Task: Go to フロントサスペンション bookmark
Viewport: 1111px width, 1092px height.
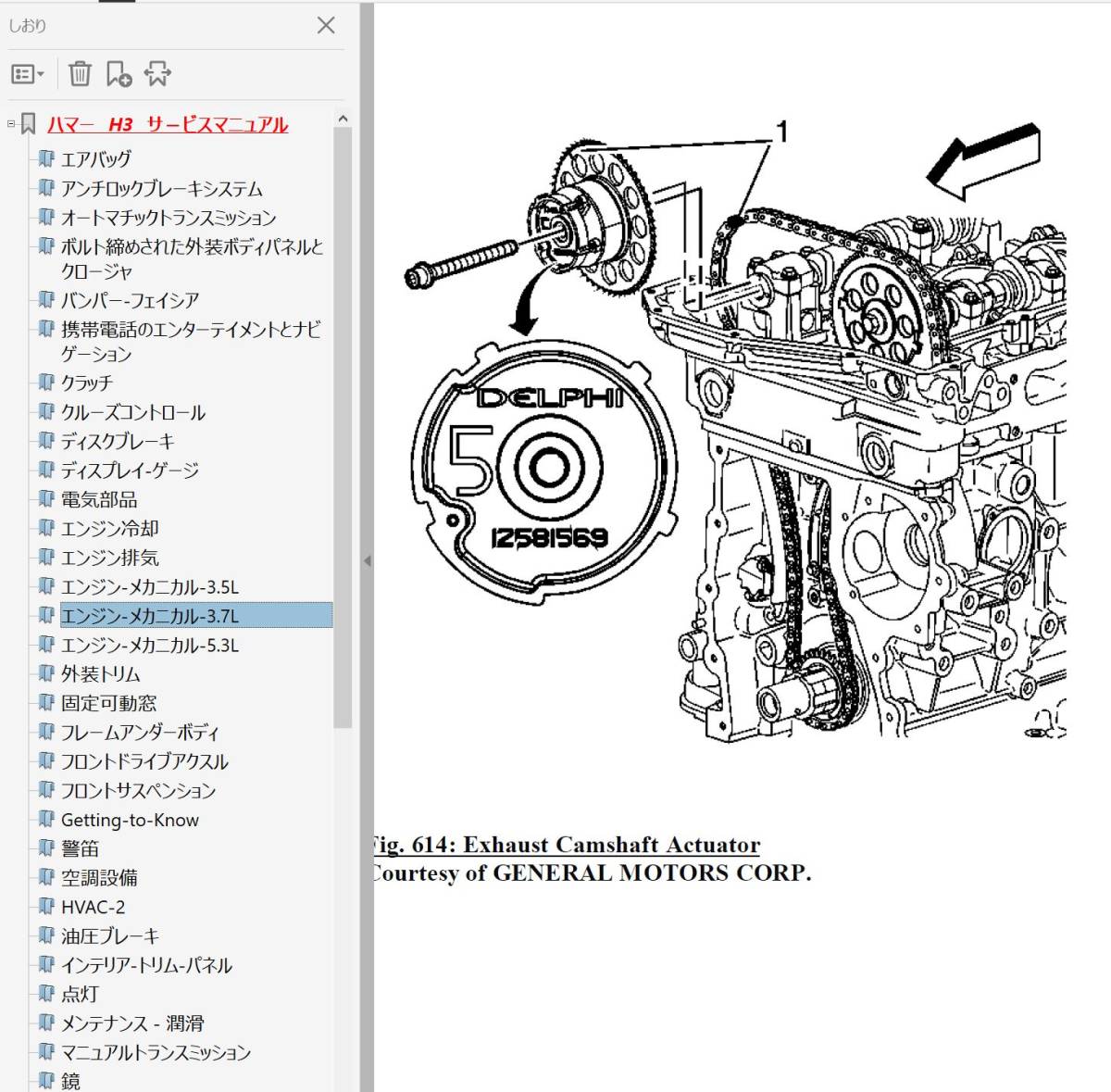Action: (x=138, y=791)
